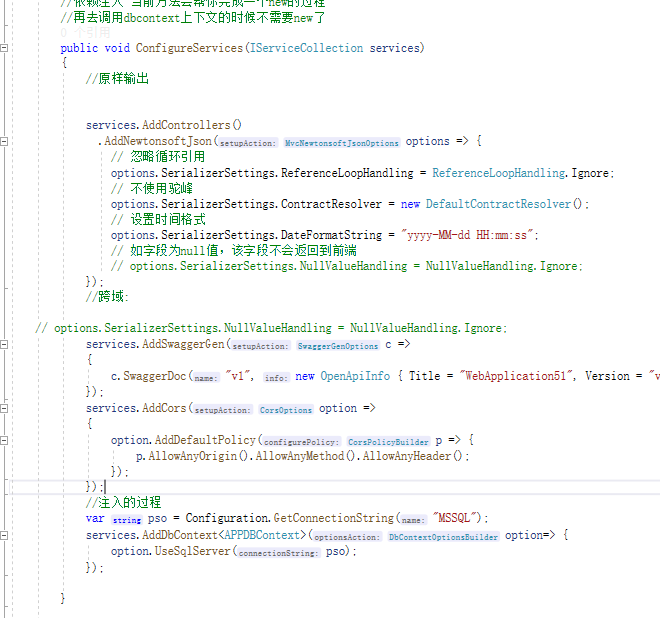
Task: Click the "yyyy-MM-dd HH:mm:ss" string
Action: 467,235
